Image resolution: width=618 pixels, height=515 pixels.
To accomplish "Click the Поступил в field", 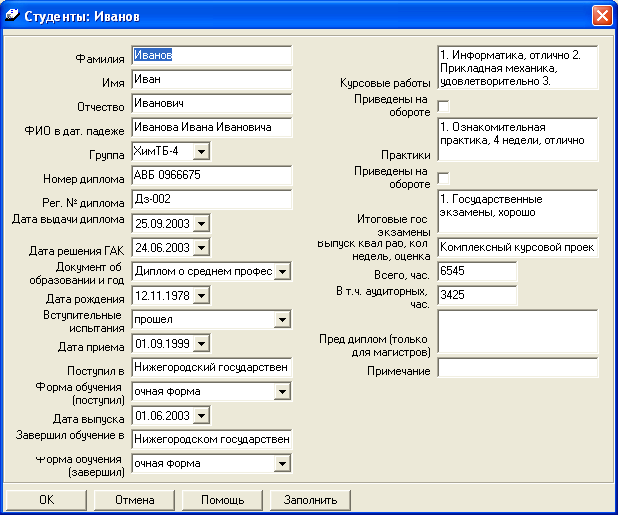I will pos(212,368).
